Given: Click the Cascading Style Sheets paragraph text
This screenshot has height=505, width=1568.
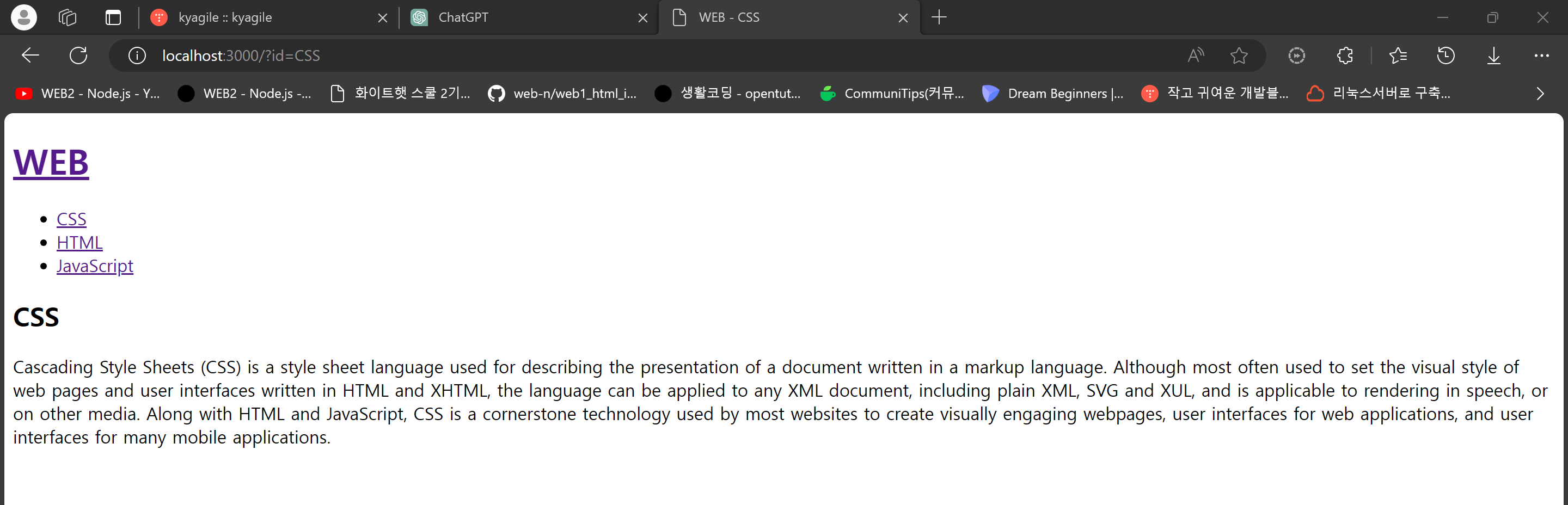Looking at the screenshot, I should [x=780, y=402].
